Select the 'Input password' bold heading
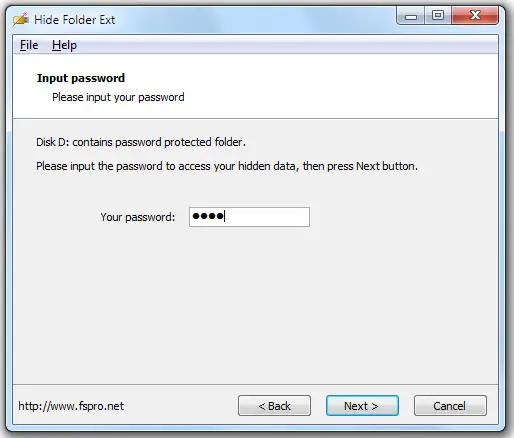Image resolution: width=514 pixels, height=438 pixels. click(x=81, y=78)
